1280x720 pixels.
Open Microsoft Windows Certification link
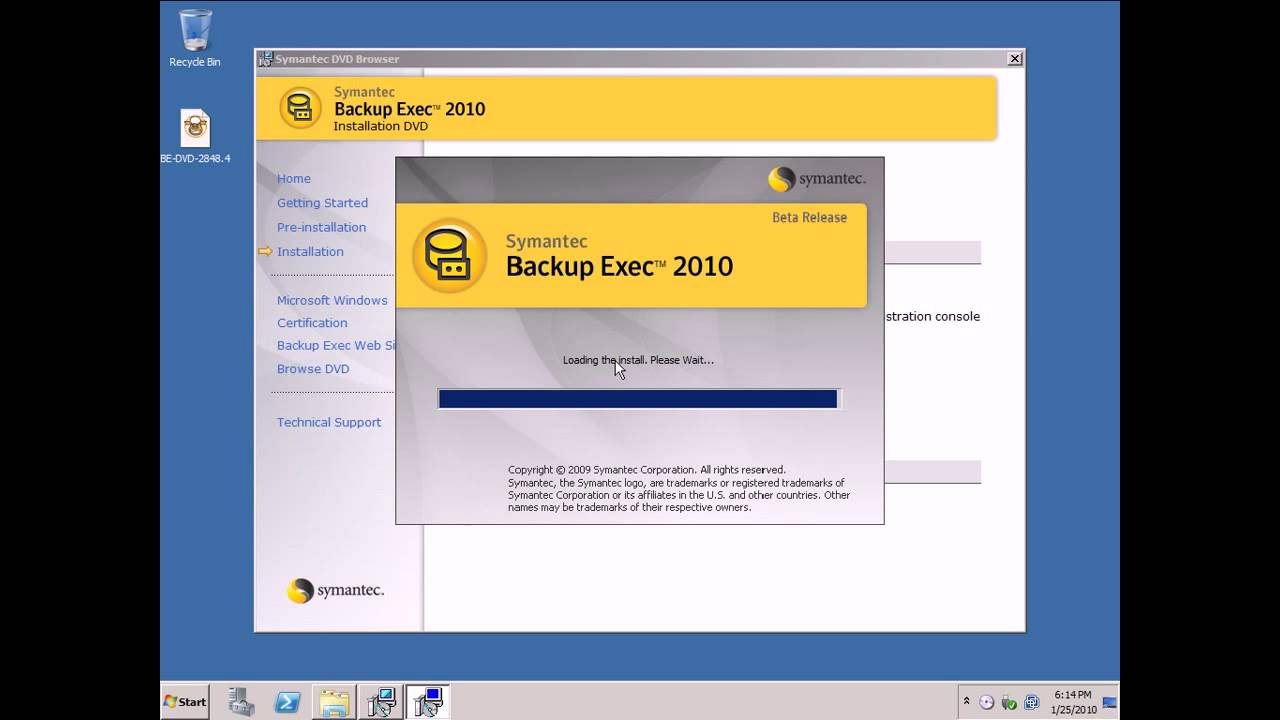tap(332, 311)
